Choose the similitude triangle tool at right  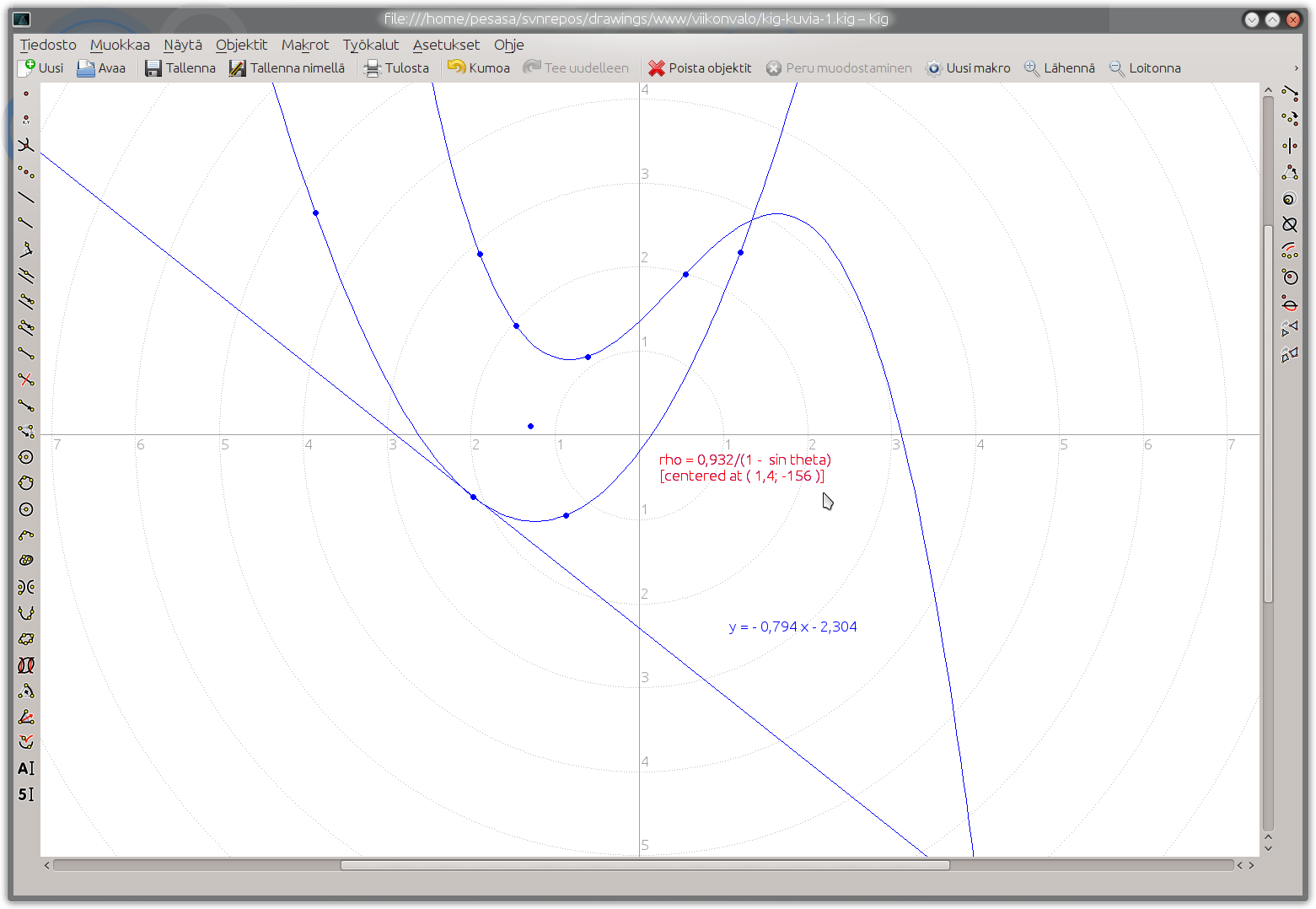point(1290,328)
